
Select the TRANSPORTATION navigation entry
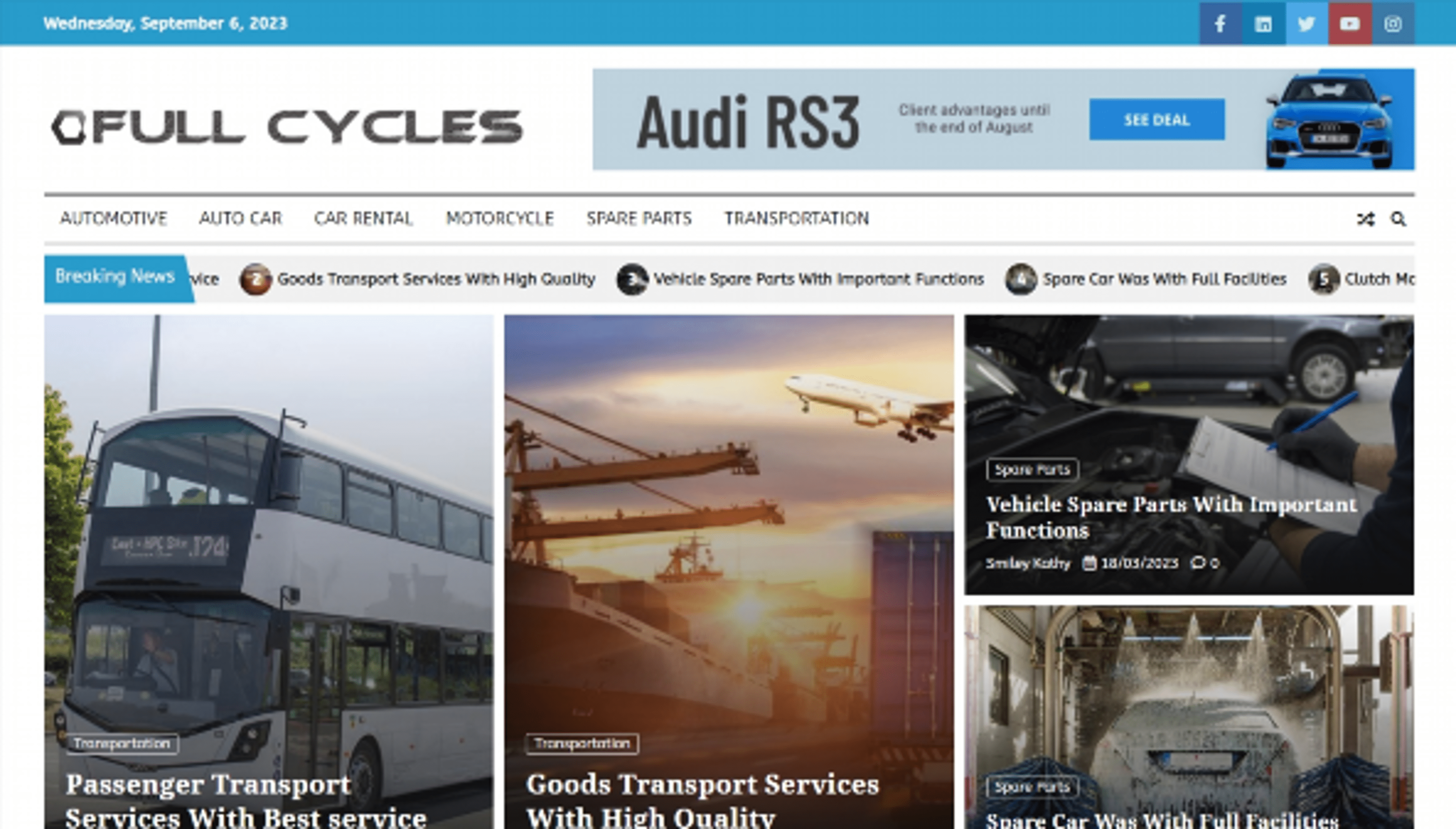pyautogui.click(x=796, y=219)
